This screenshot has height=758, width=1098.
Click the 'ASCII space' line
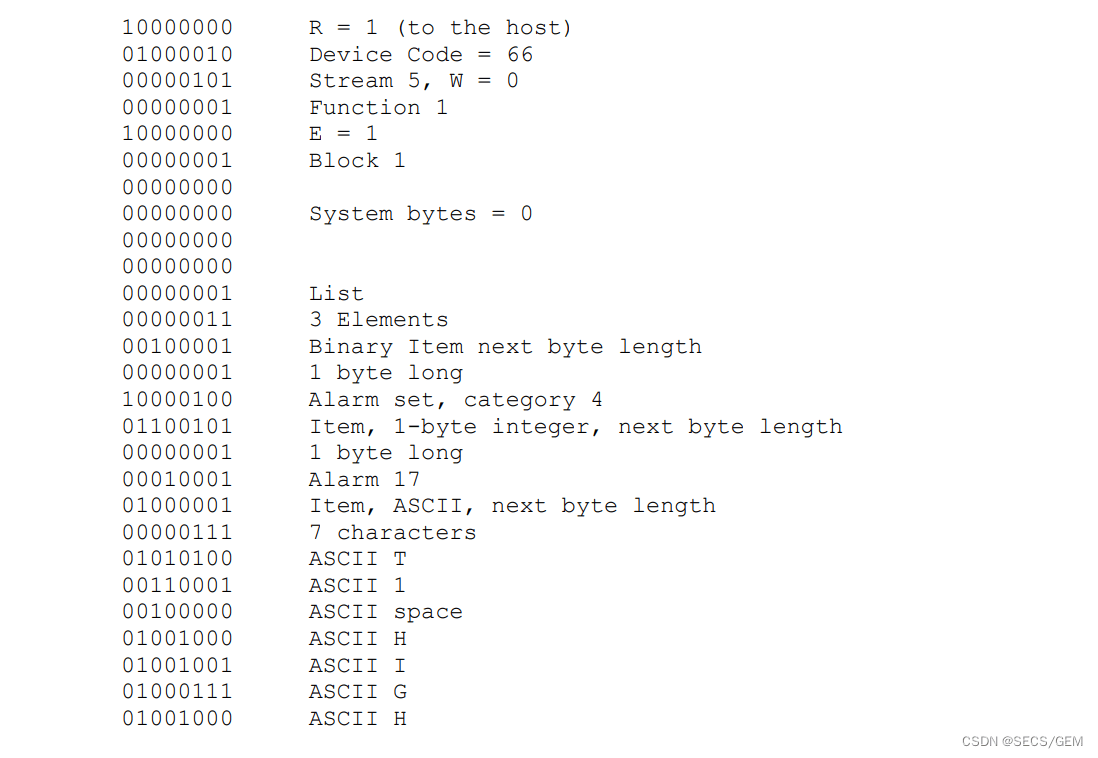click(385, 612)
